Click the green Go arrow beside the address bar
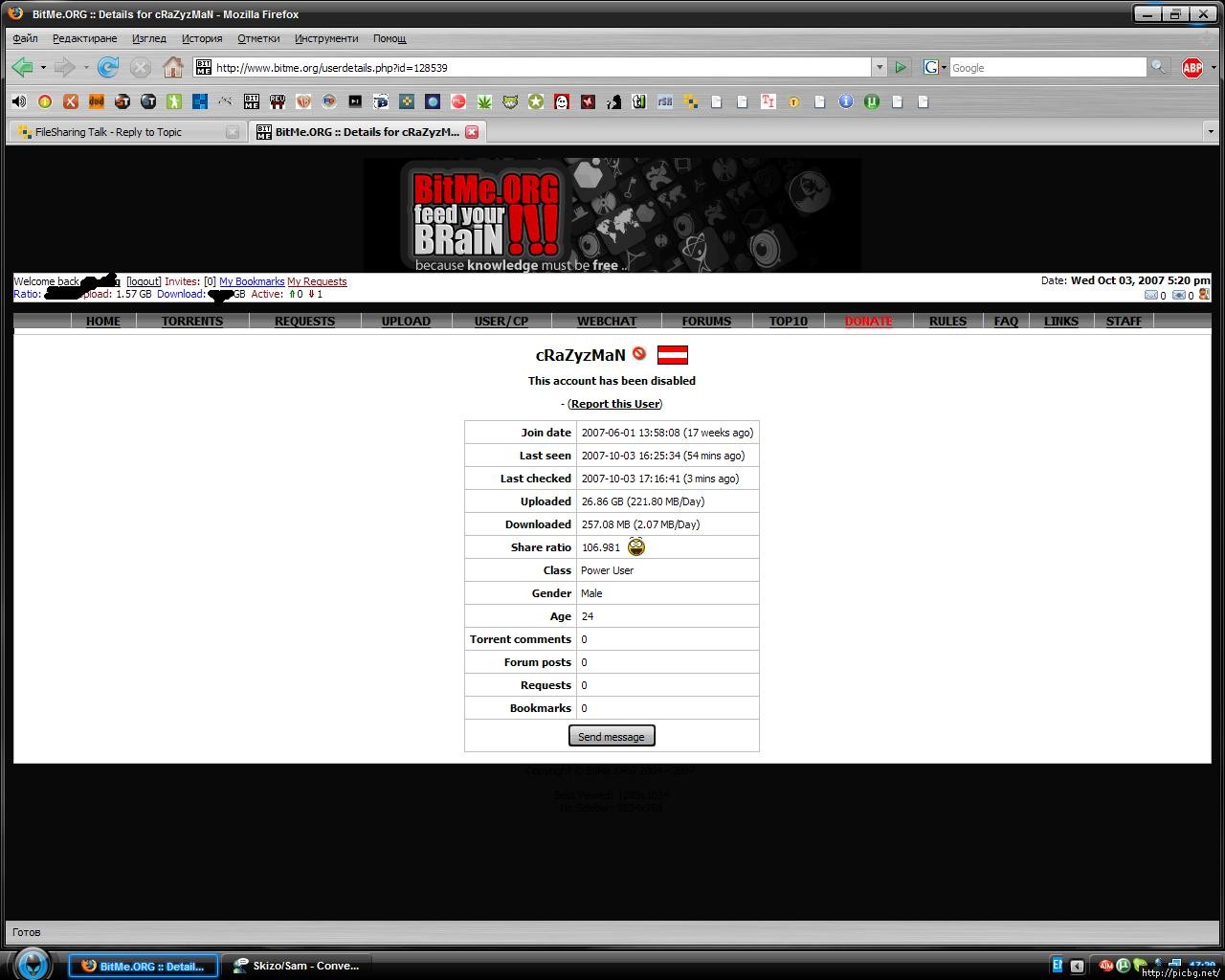This screenshot has height=980, width=1225. coord(901,67)
